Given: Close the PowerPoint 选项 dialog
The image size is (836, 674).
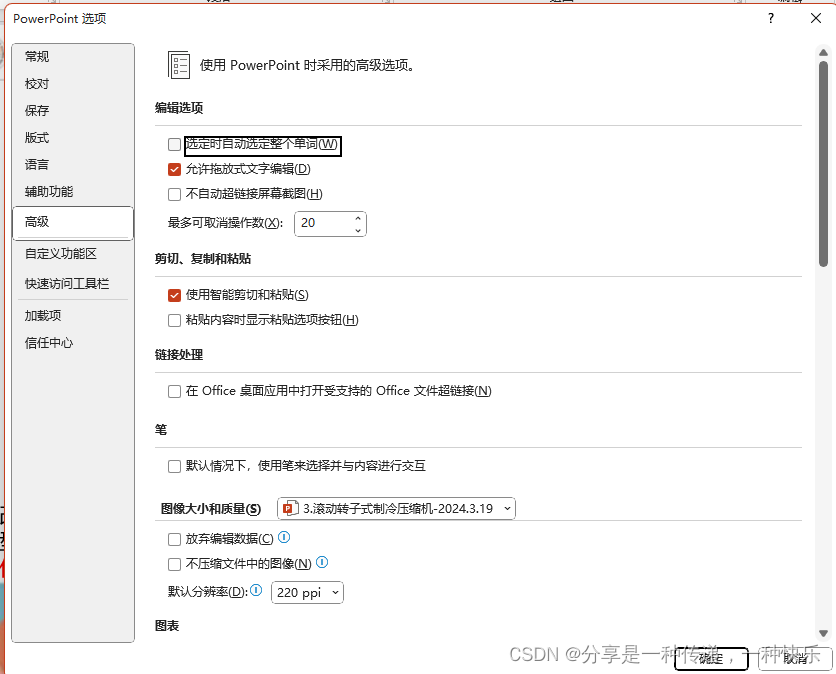Looking at the screenshot, I should (816, 19).
